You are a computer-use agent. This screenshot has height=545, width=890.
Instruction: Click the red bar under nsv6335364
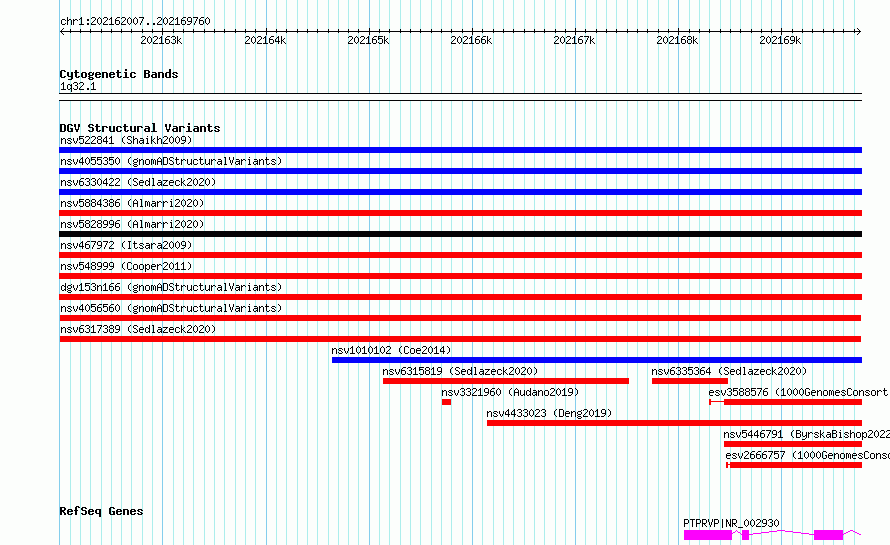click(x=690, y=381)
